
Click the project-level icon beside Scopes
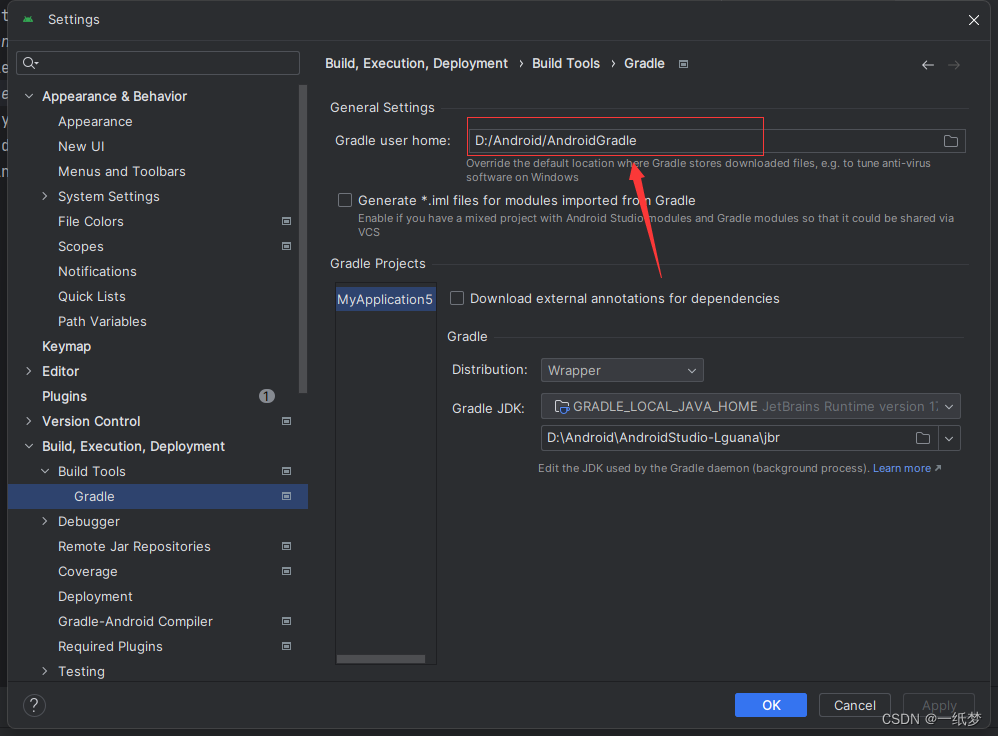coord(286,246)
